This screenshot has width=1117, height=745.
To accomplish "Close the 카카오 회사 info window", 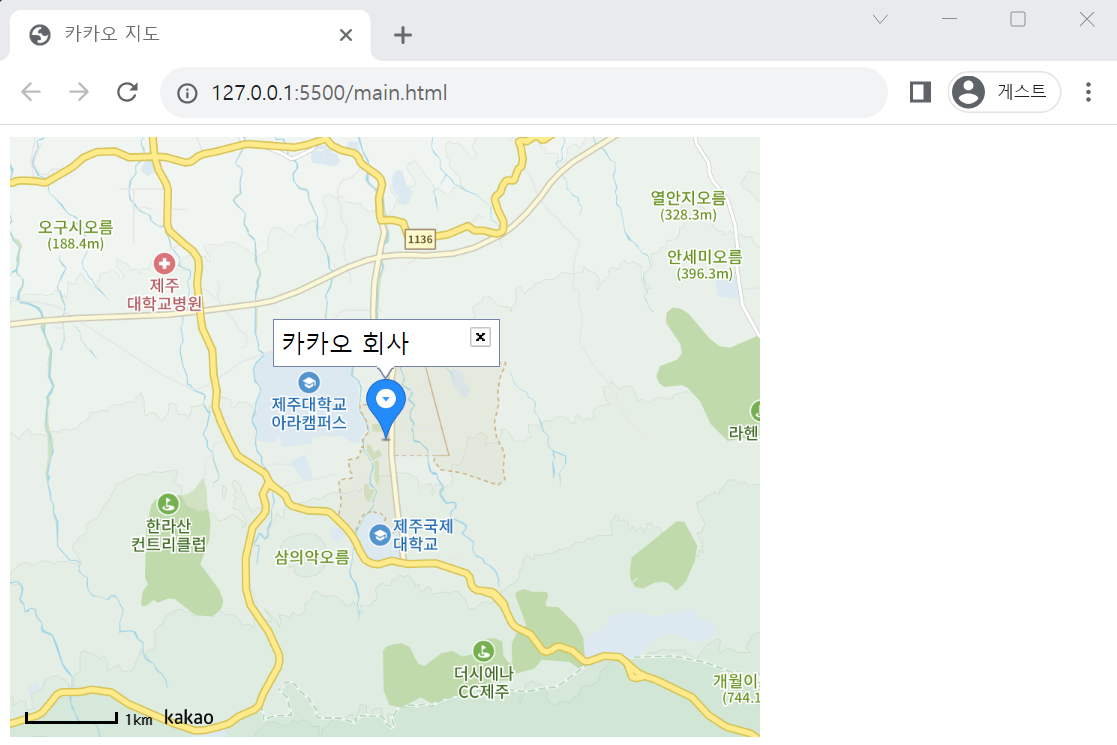I will 481,337.
